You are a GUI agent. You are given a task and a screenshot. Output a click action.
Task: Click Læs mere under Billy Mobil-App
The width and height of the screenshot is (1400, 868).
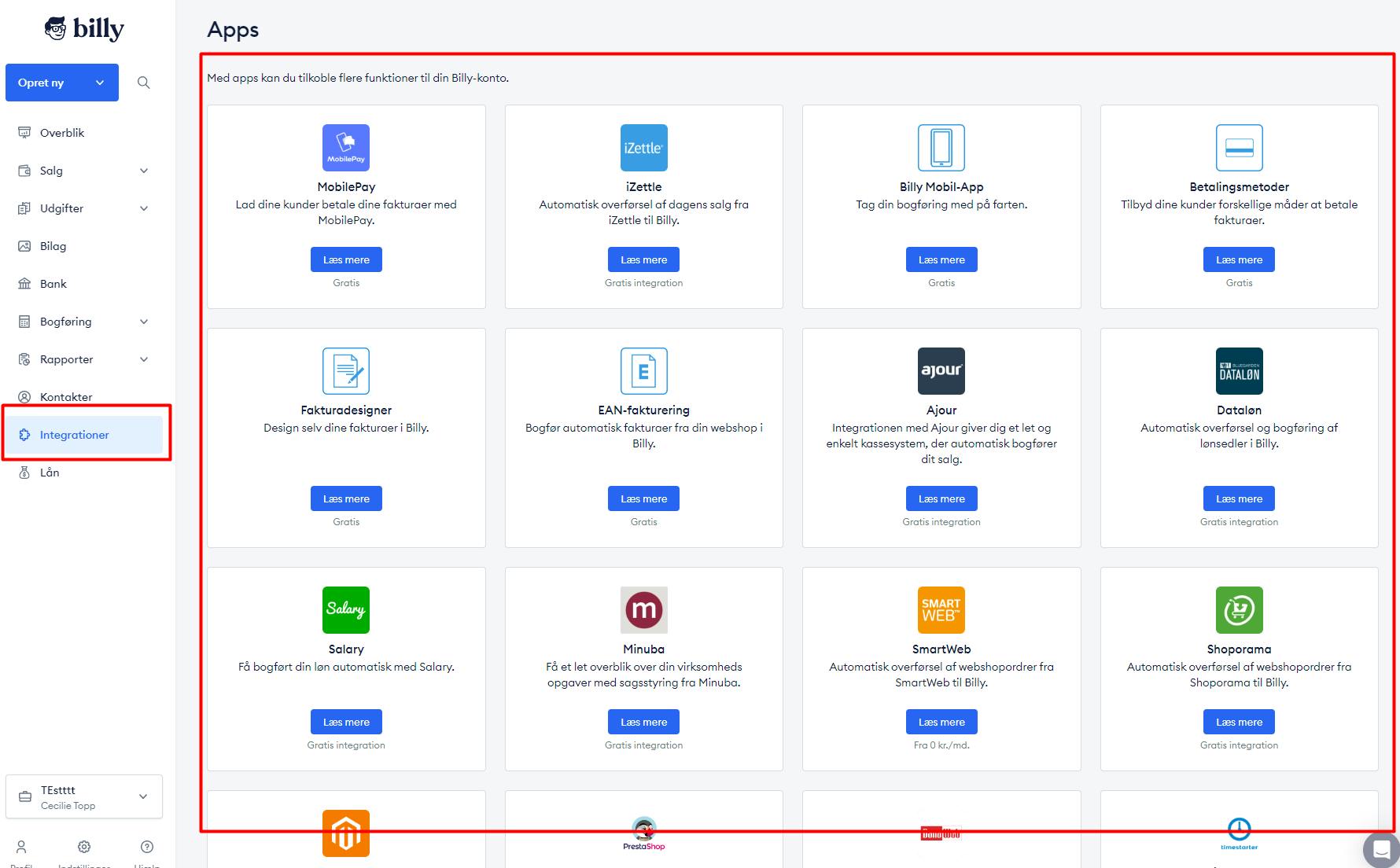(x=941, y=259)
